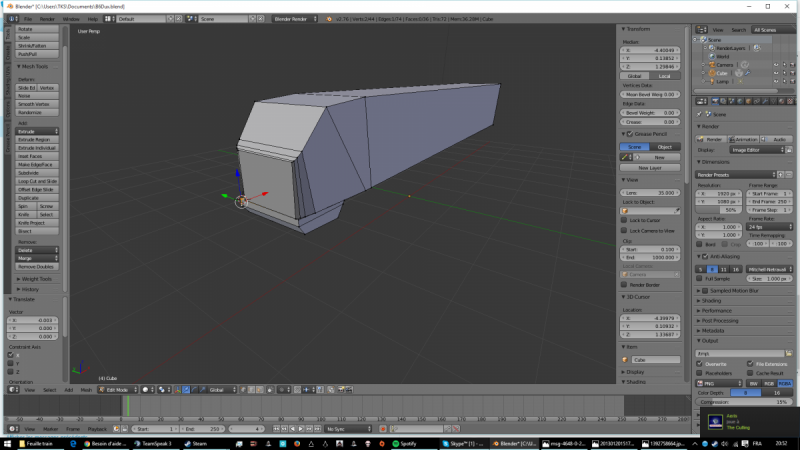Open the Image Editor display dropdown
The height and width of the screenshot is (450, 800).
pyautogui.click(x=757, y=150)
